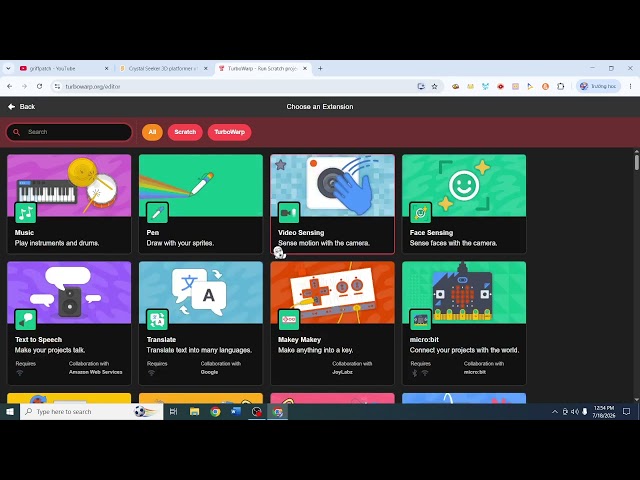Open the tab search dropdown arrow
The image size is (640, 480).
tap(8, 69)
